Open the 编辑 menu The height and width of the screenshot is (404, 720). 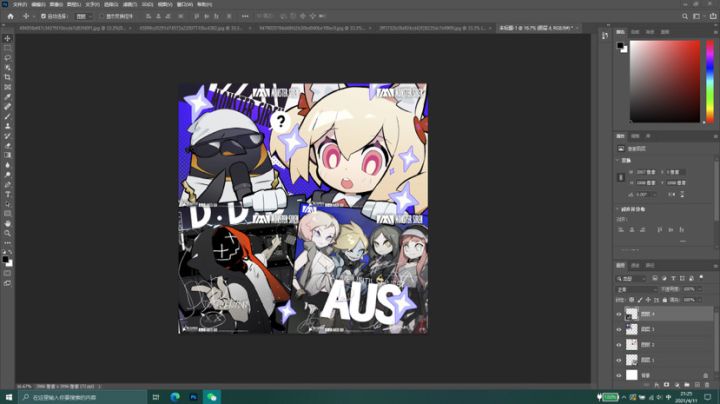[38, 4]
